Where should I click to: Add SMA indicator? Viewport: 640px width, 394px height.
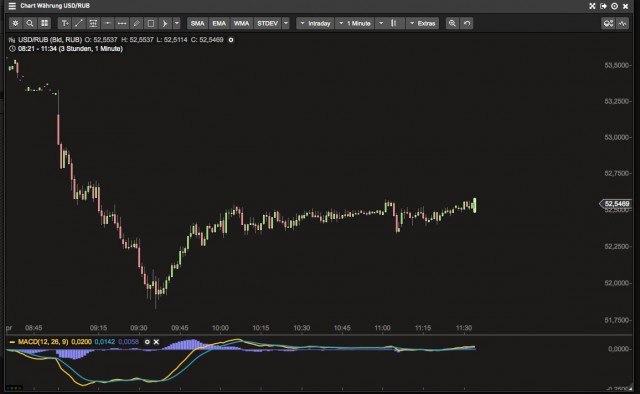pyautogui.click(x=197, y=23)
